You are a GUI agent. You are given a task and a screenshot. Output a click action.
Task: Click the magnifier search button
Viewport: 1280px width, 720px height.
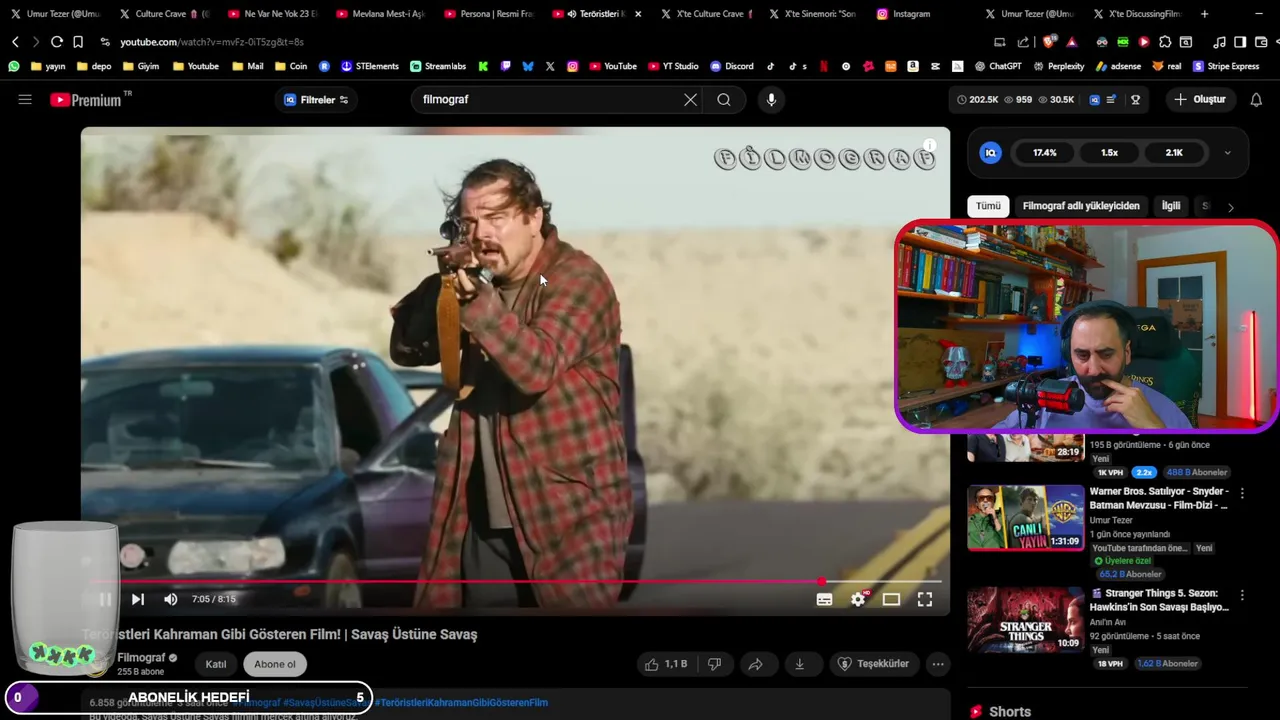[x=724, y=100]
